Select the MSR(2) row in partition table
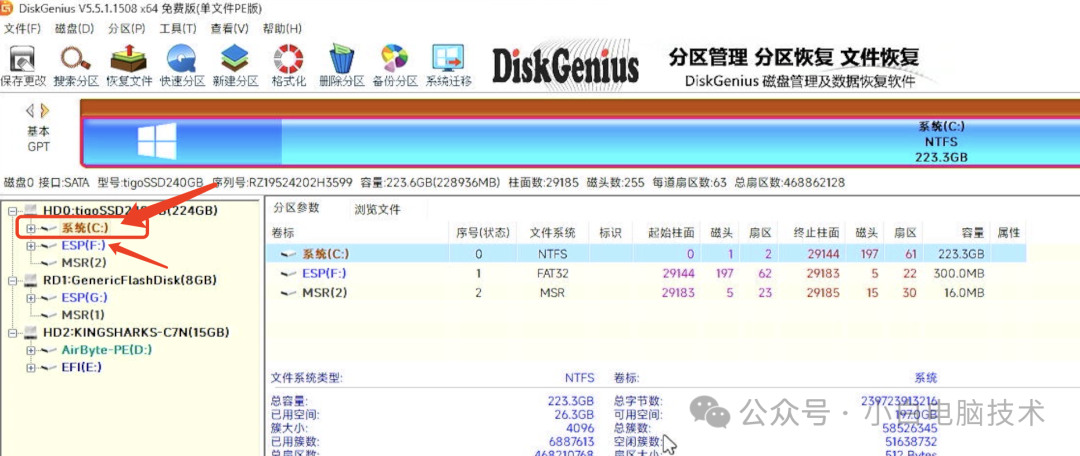 click(646, 293)
